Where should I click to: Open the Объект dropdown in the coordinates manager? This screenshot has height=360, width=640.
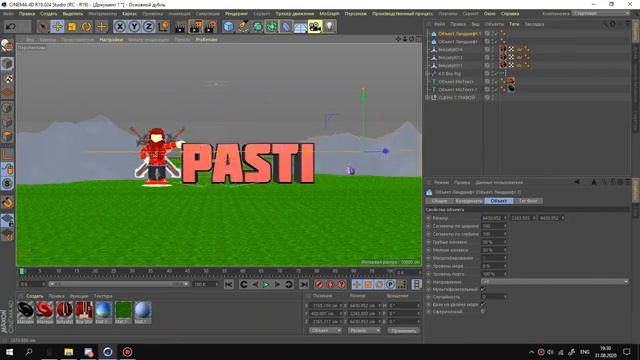click(x=325, y=331)
